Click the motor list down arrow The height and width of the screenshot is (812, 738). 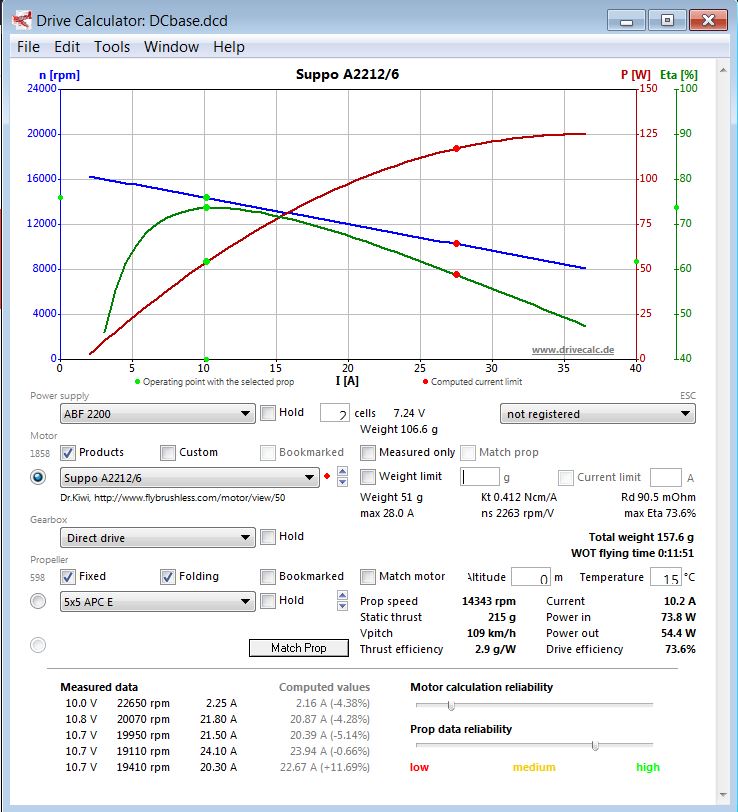pyautogui.click(x=343, y=483)
